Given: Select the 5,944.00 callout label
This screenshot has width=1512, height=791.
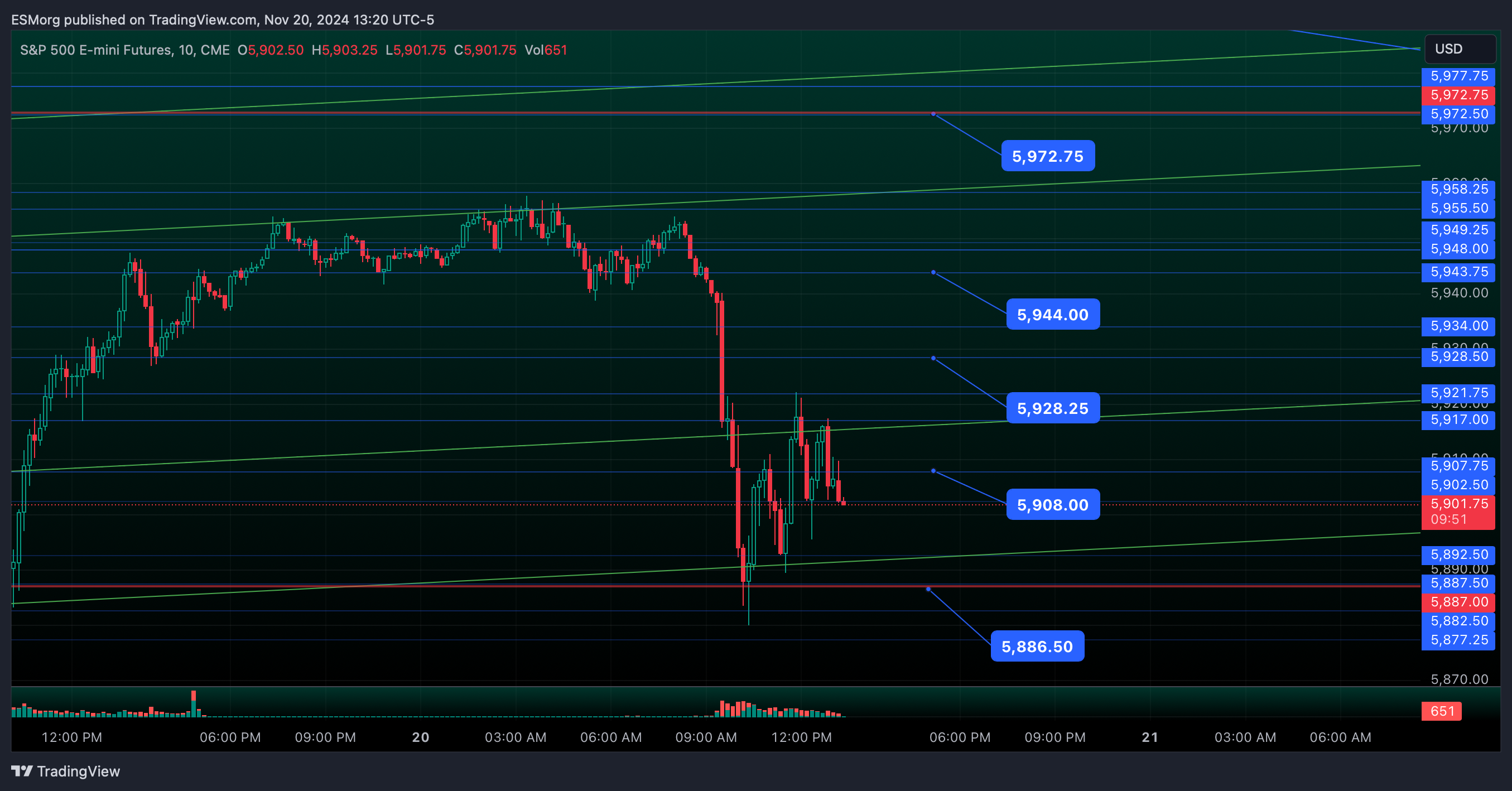Looking at the screenshot, I should coord(1053,315).
